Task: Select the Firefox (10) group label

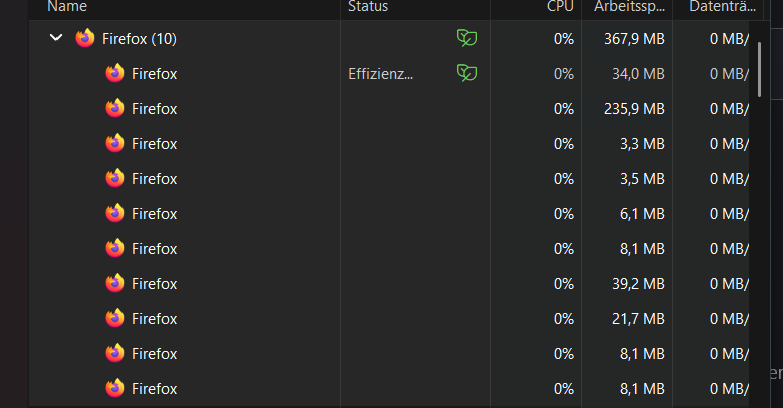Action: pyautogui.click(x=140, y=39)
